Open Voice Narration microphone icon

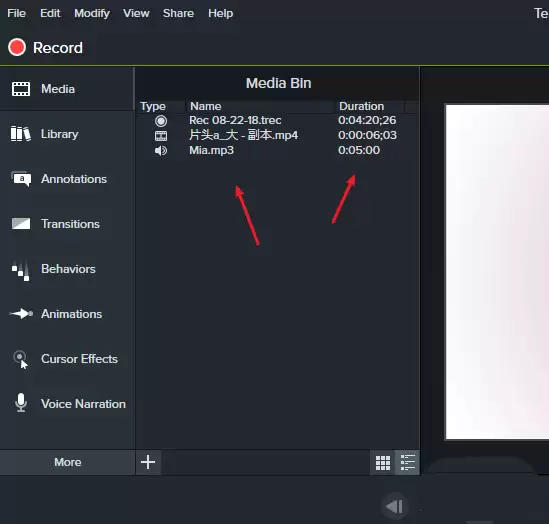coord(21,403)
